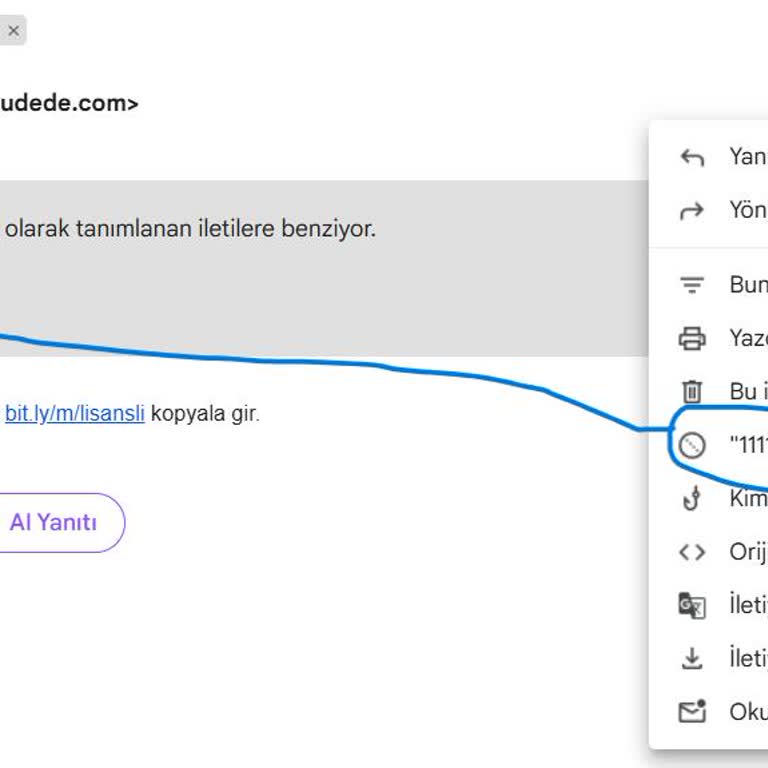
Task: Select the "Orij..." show original entry
Action: [x=708, y=552]
